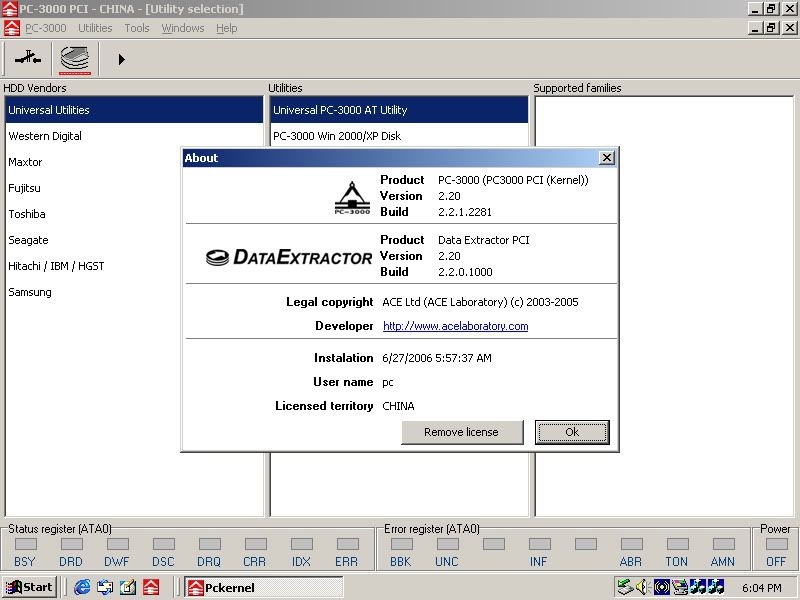Open the Help menu
This screenshot has width=800, height=600.
click(x=227, y=28)
